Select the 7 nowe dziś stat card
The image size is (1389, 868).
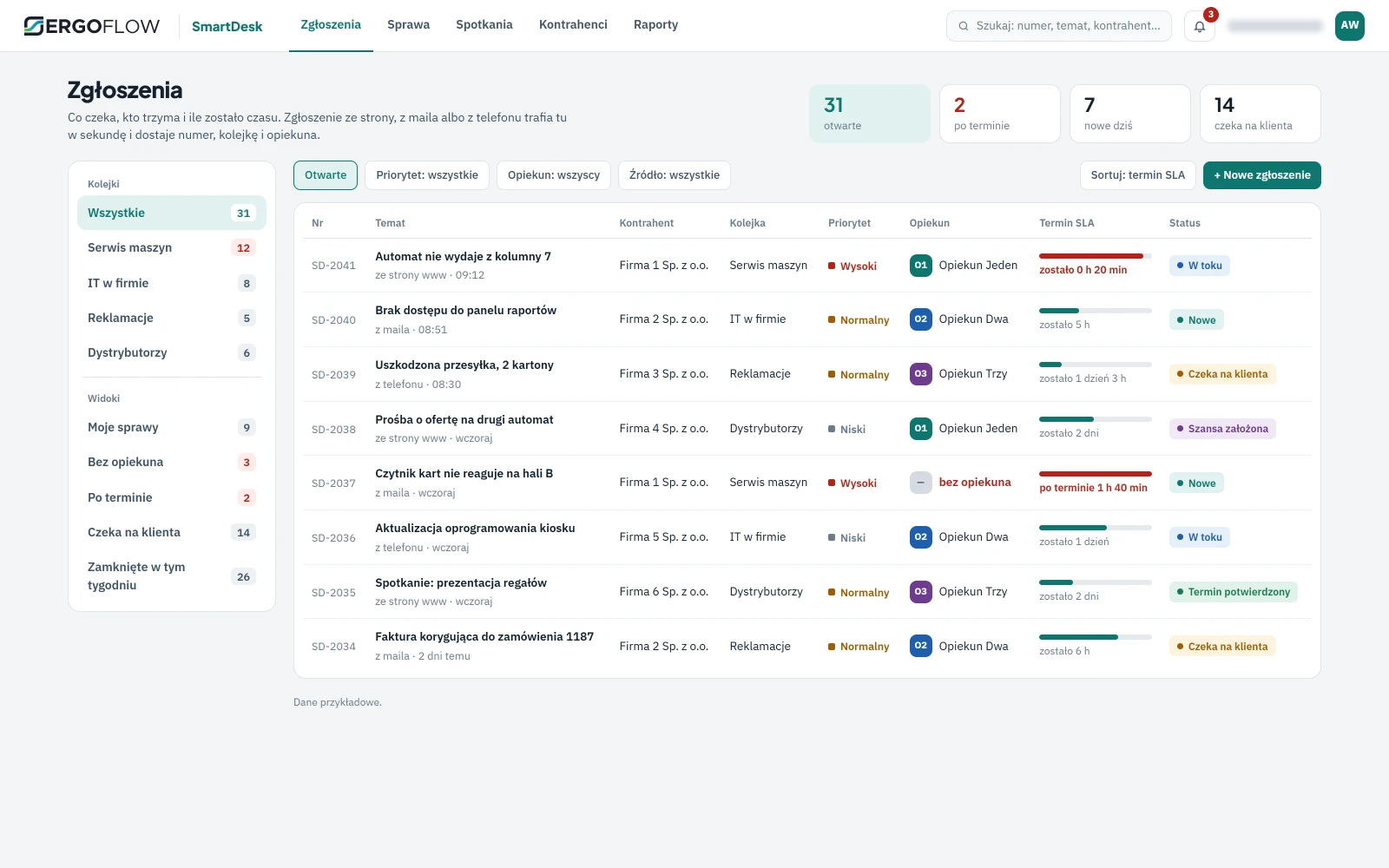pos(1130,114)
